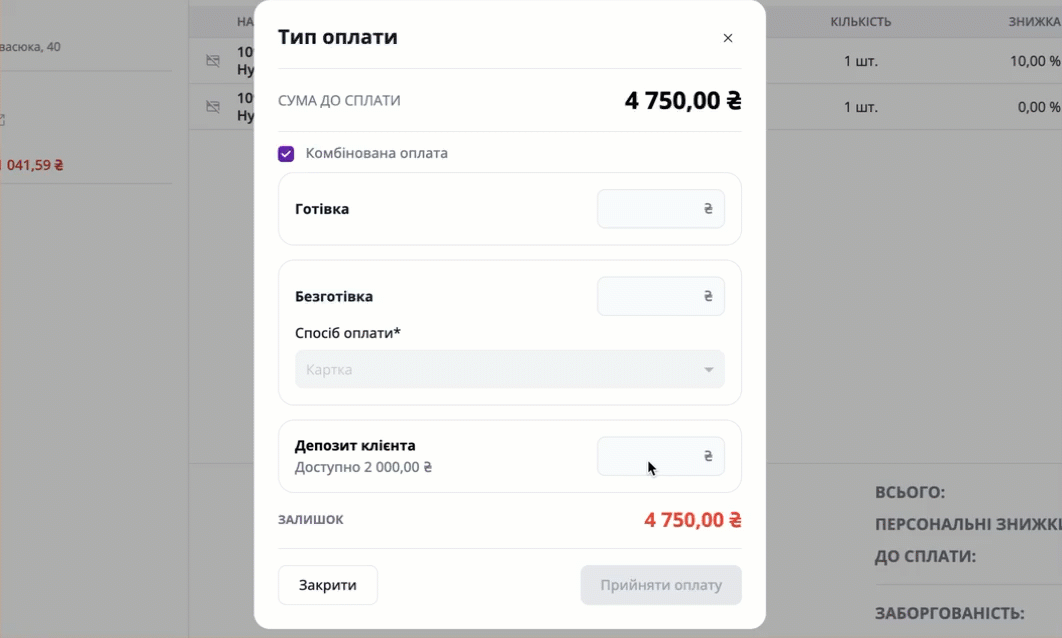Focus the Безготівка amount field
Image resolution: width=1062 pixels, height=638 pixels.
tap(660, 296)
